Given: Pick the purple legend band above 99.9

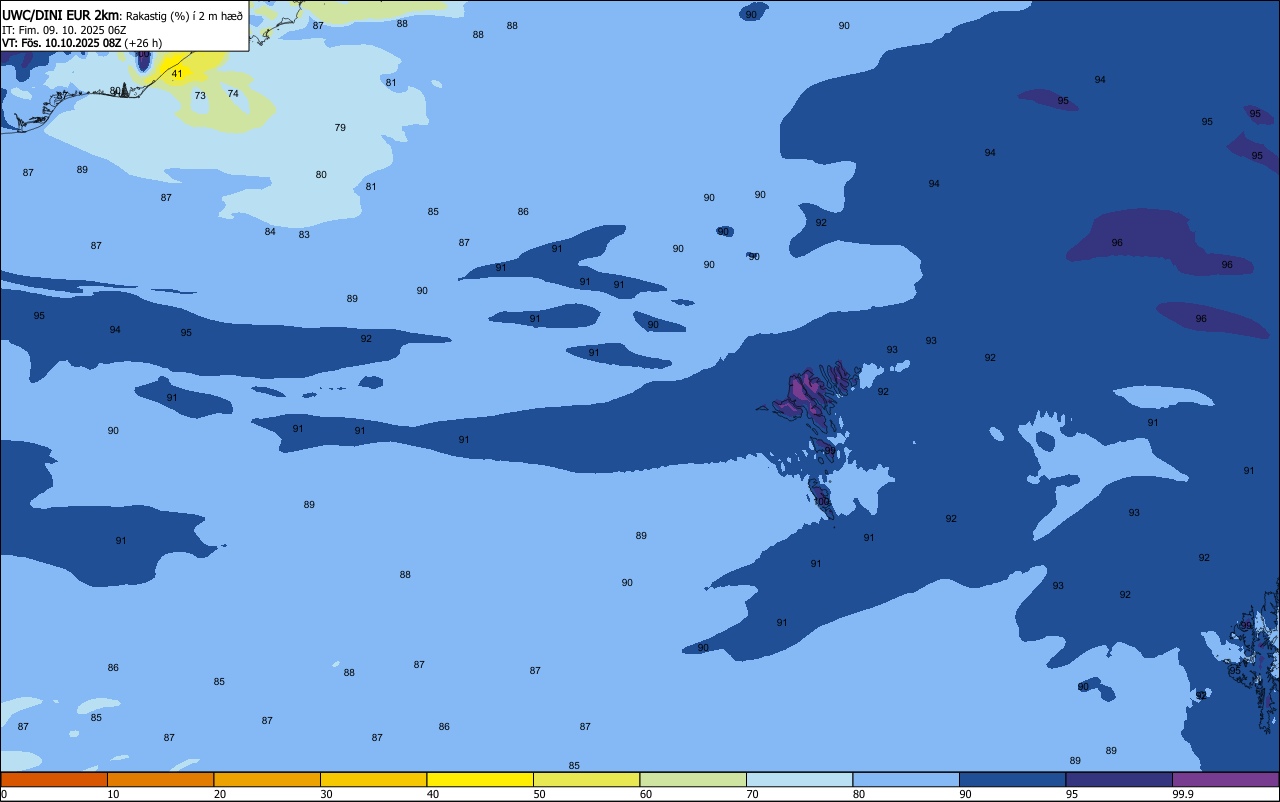Looking at the screenshot, I should coord(1225,779).
